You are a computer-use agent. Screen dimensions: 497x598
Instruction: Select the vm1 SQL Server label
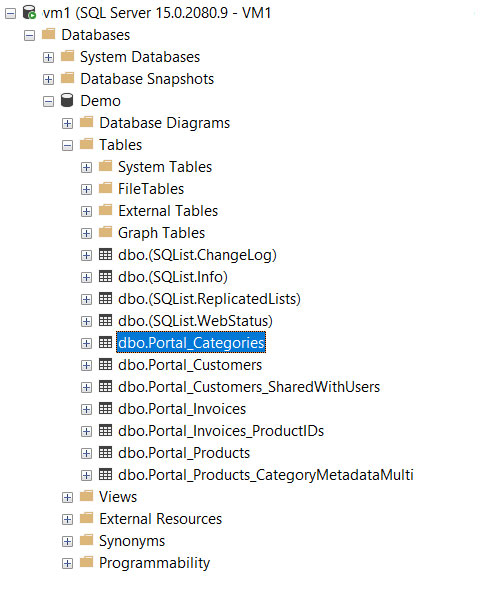pyautogui.click(x=157, y=13)
